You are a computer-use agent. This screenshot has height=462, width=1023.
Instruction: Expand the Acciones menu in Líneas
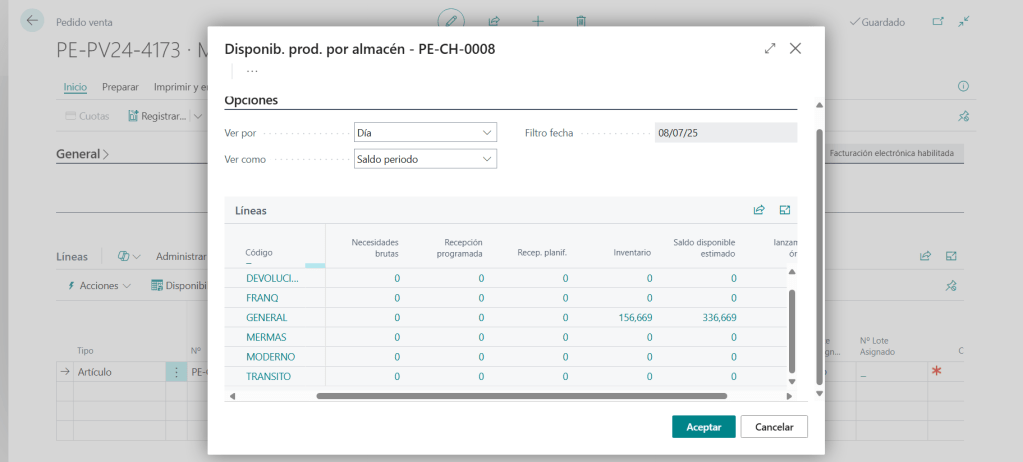(x=99, y=286)
